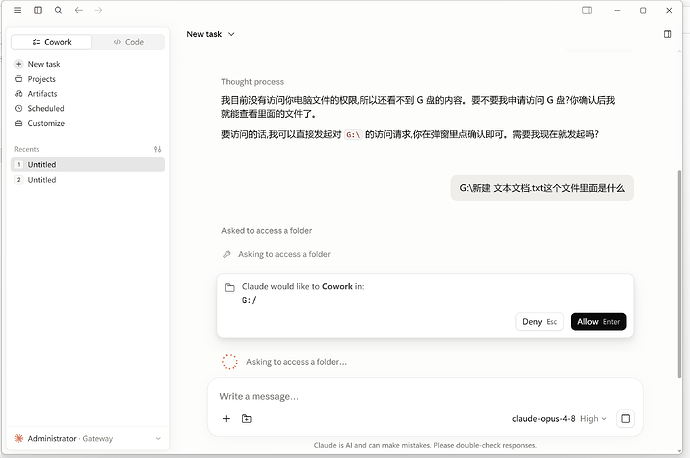The image size is (690, 458).
Task: Switch to the Code tab
Action: pos(128,42)
